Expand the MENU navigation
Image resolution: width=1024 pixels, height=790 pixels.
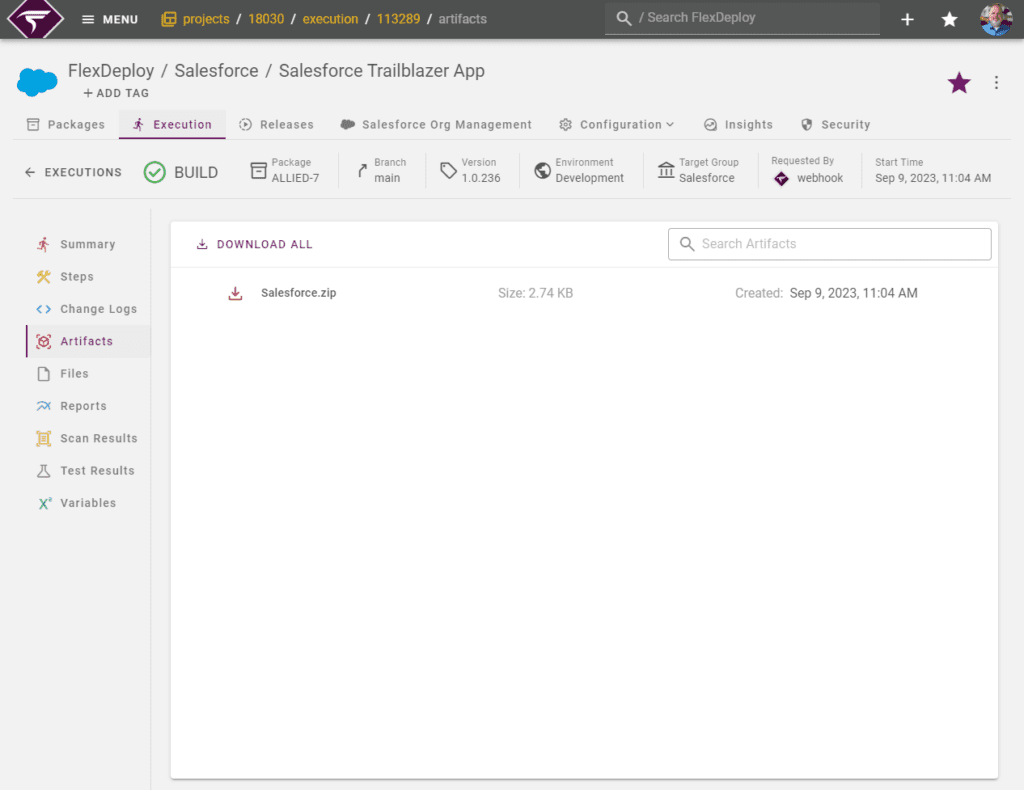pyautogui.click(x=108, y=18)
